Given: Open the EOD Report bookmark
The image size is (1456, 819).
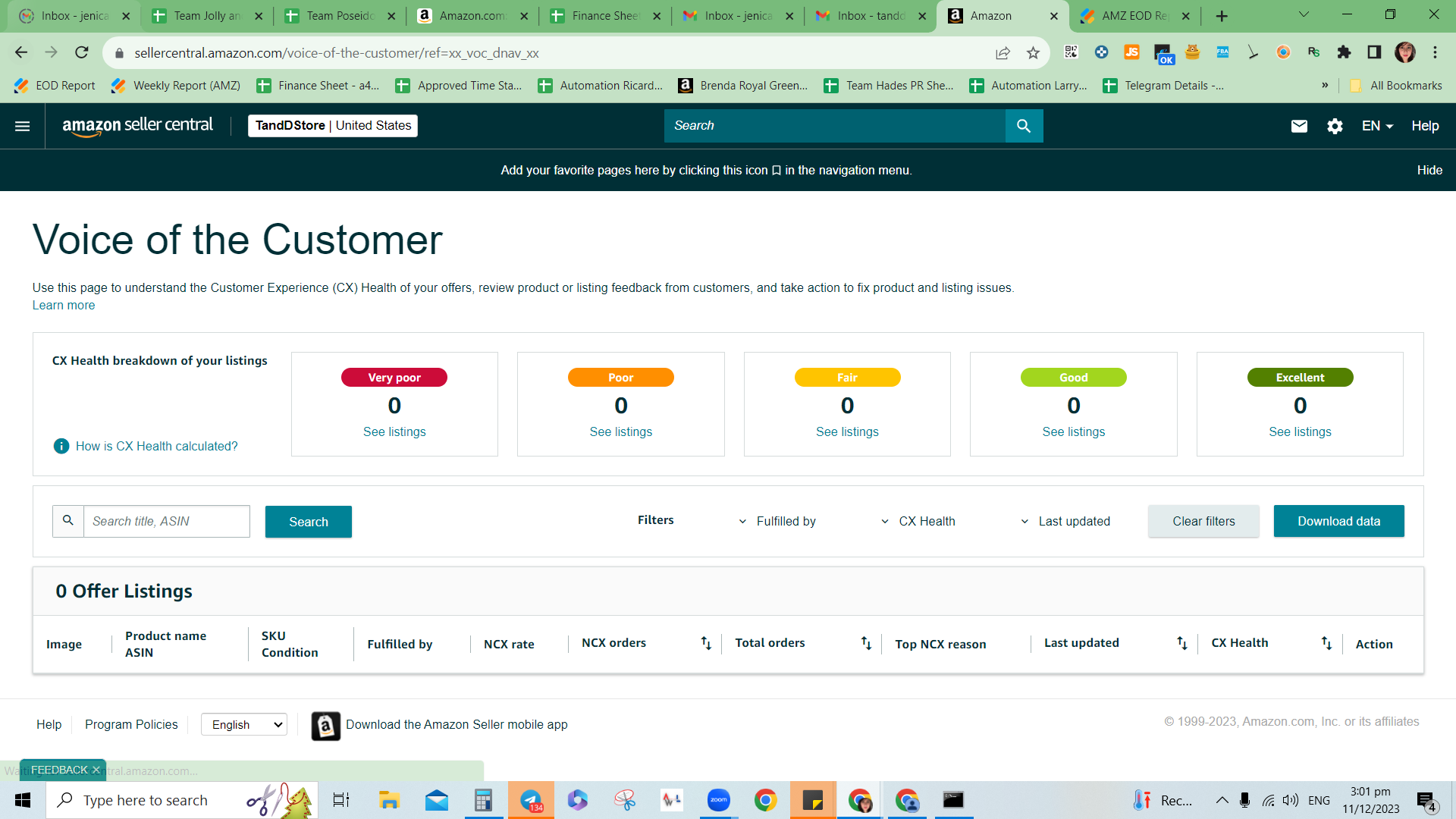Looking at the screenshot, I should (55, 86).
